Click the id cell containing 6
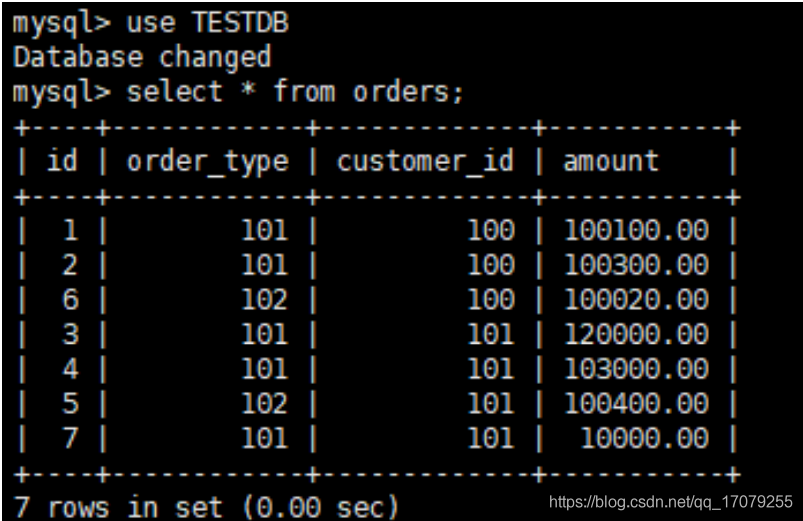The height and width of the screenshot is (521, 803). point(70,300)
